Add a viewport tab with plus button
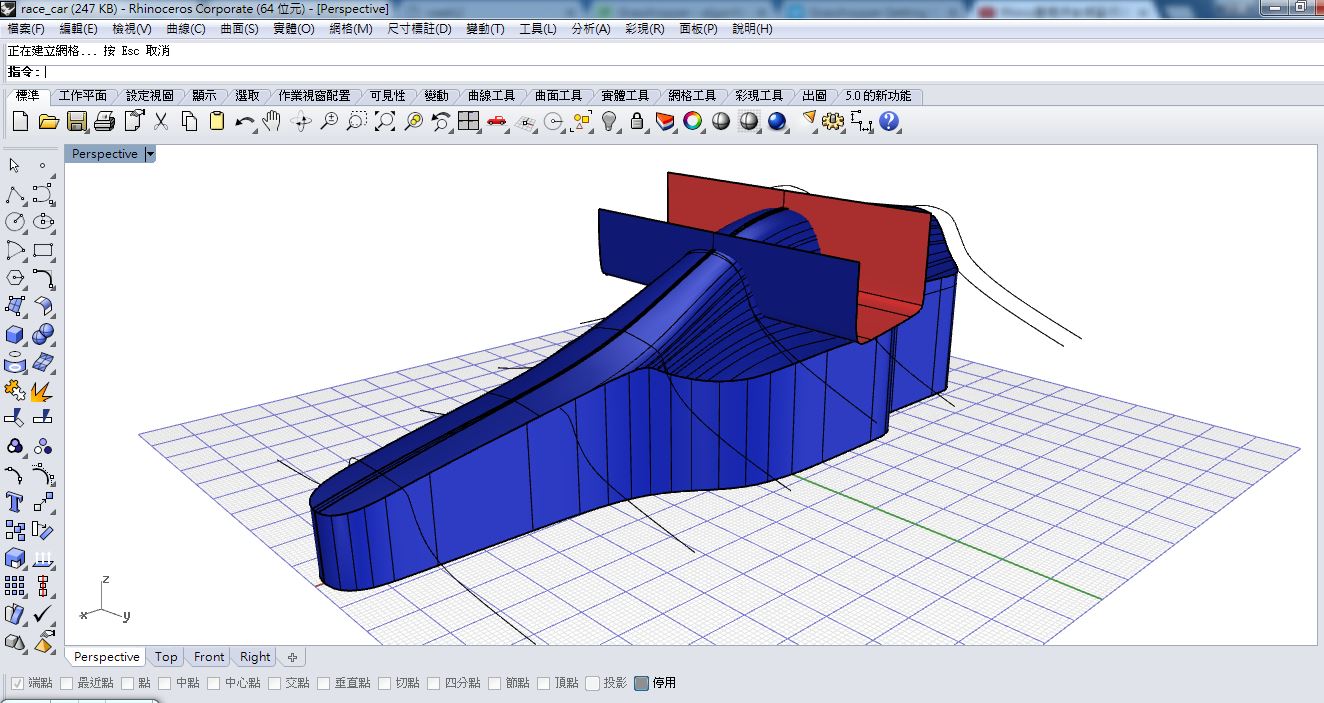The width and height of the screenshot is (1324, 703). pyautogui.click(x=292, y=657)
